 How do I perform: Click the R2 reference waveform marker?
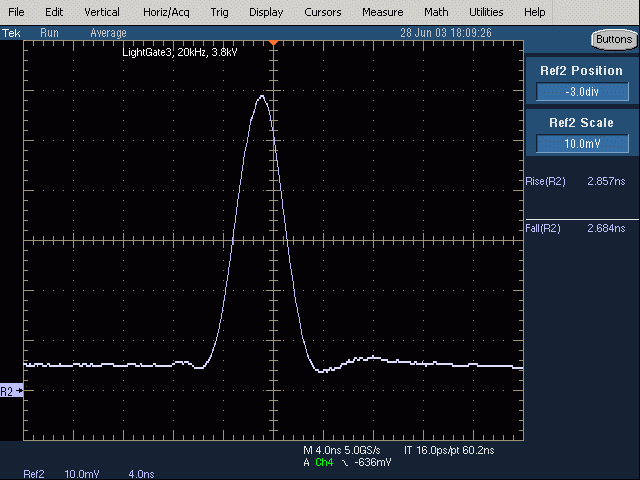click(x=12, y=391)
